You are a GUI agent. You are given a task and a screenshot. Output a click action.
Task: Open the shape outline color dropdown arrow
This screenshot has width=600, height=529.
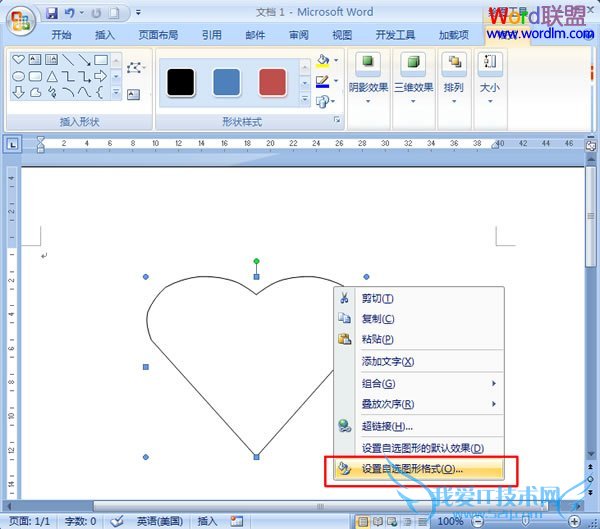point(336,81)
